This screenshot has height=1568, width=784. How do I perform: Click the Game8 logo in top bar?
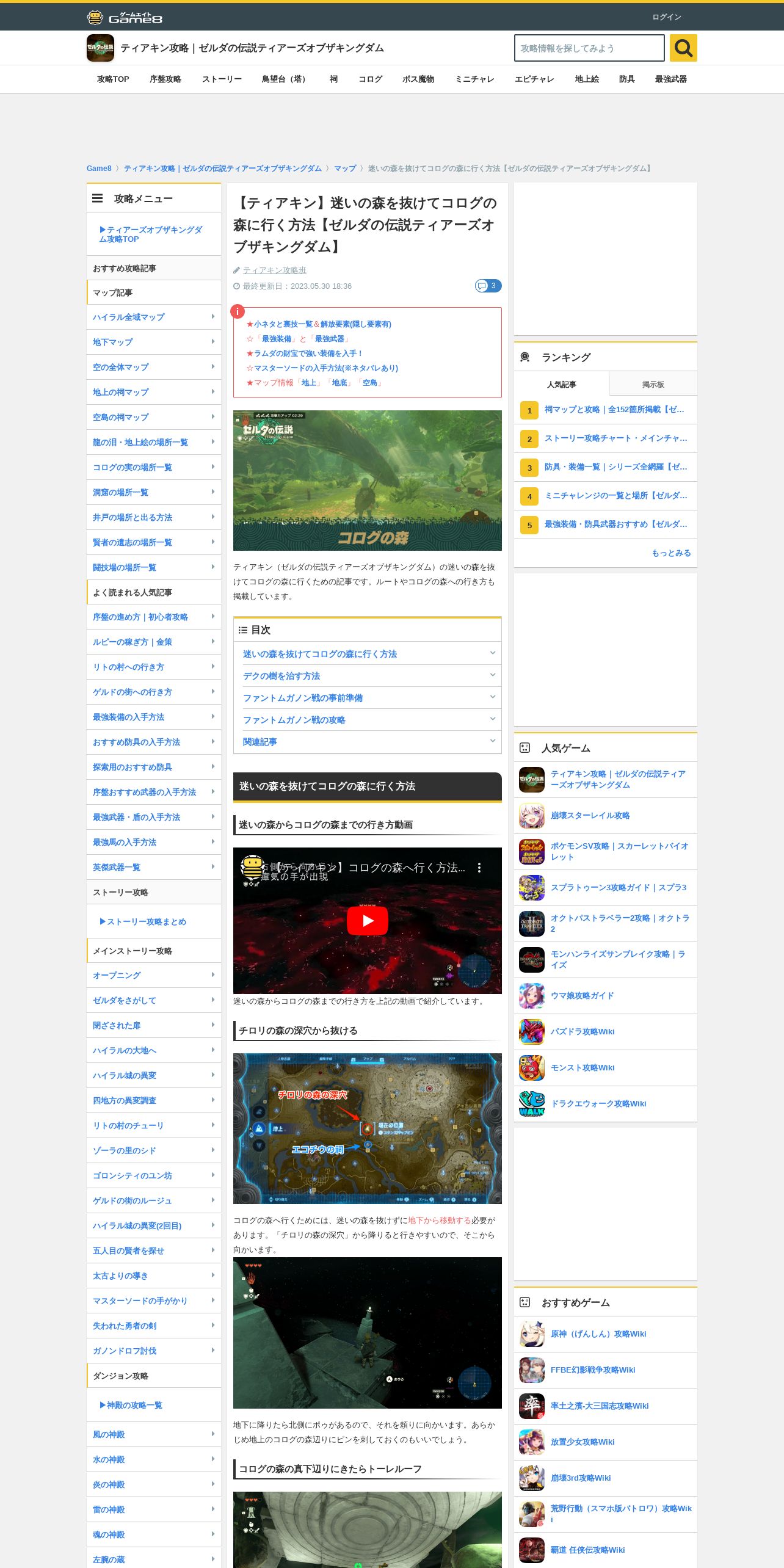[x=125, y=17]
